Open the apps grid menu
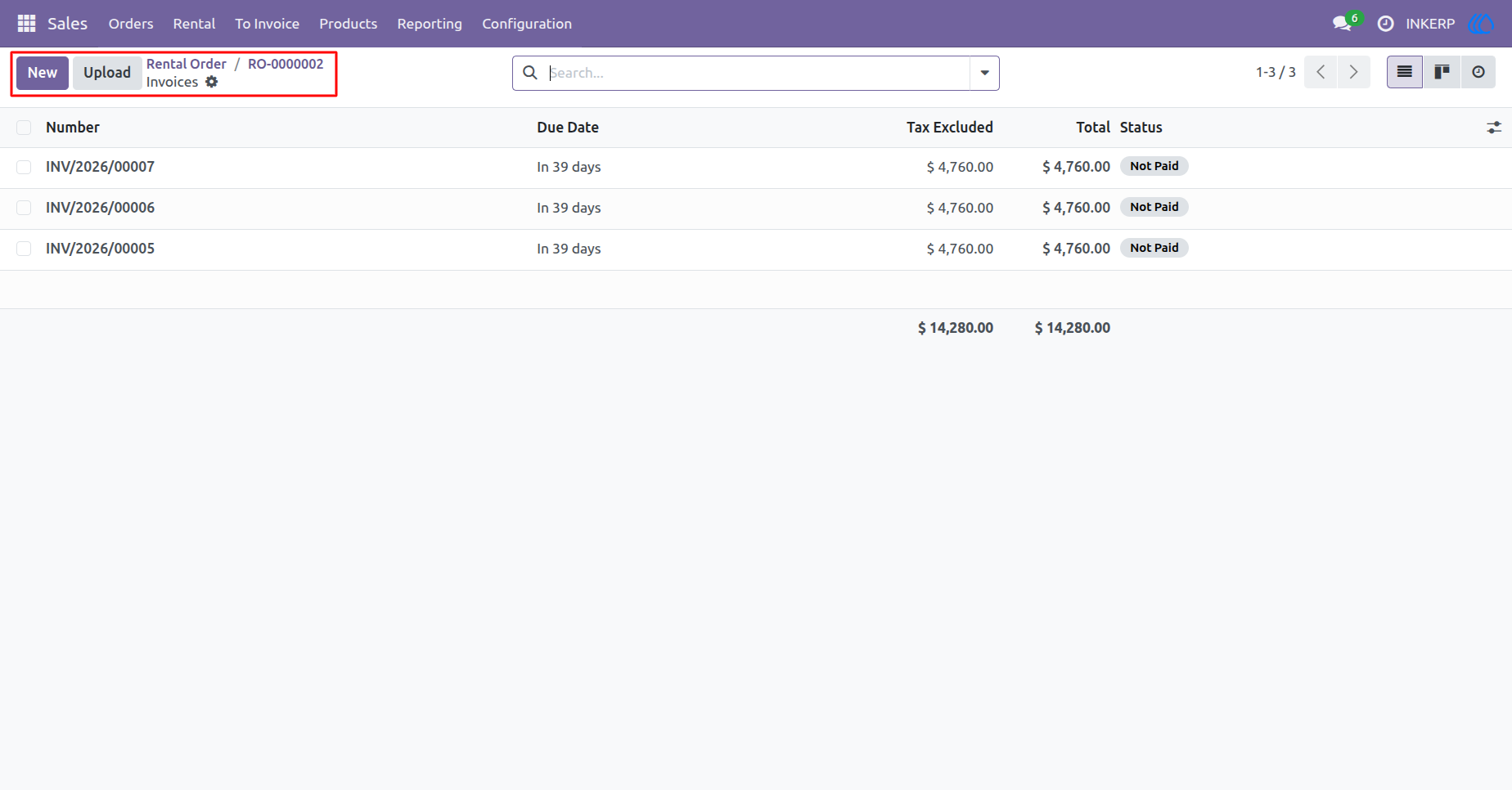This screenshot has width=1512, height=790. [26, 24]
